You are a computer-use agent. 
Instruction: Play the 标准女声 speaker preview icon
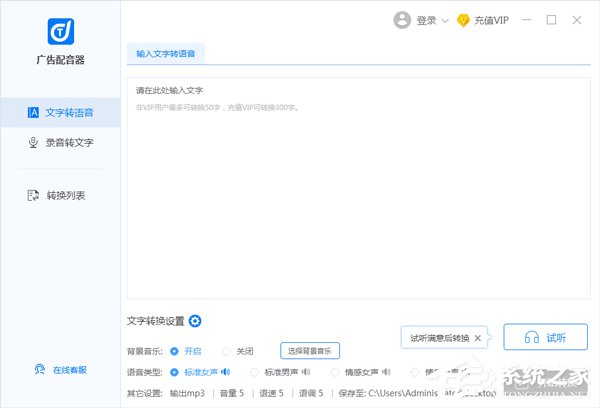(x=225, y=372)
